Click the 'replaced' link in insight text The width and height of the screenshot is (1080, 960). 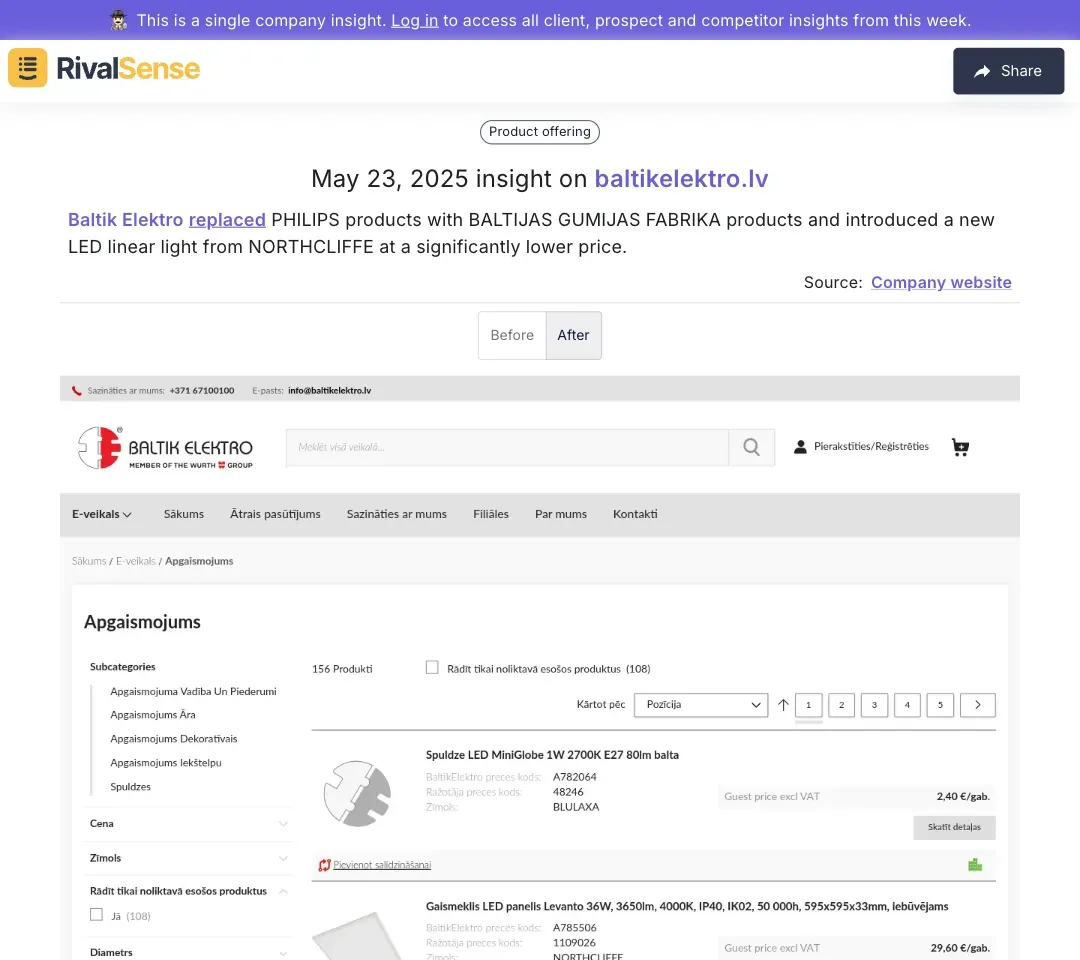pyautogui.click(x=227, y=220)
